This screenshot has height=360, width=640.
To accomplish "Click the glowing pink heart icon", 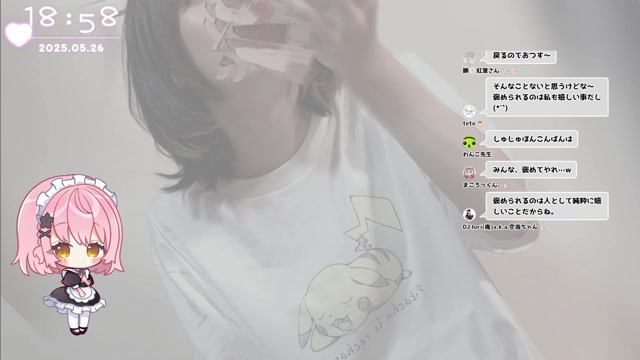I will click(x=18, y=34).
